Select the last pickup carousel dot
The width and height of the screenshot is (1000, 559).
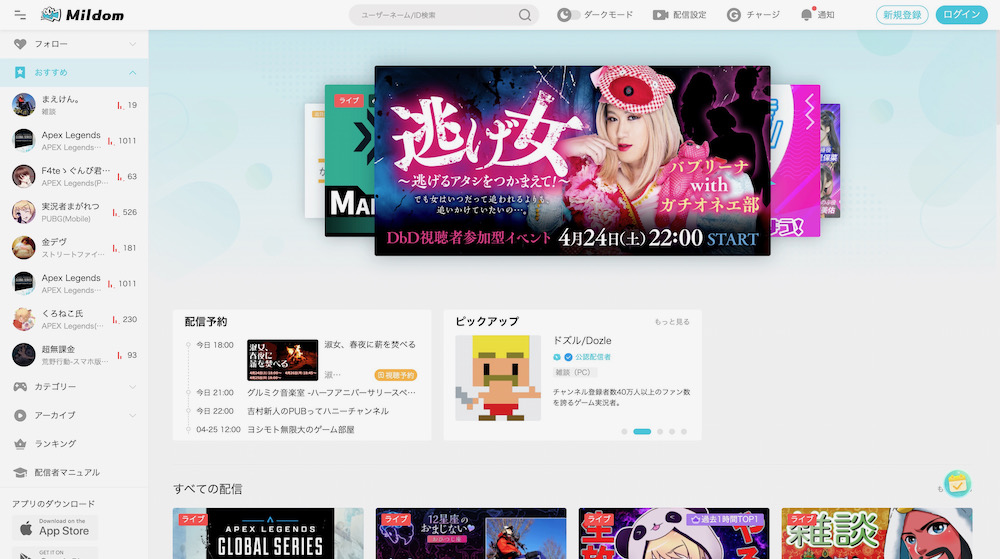click(x=685, y=431)
